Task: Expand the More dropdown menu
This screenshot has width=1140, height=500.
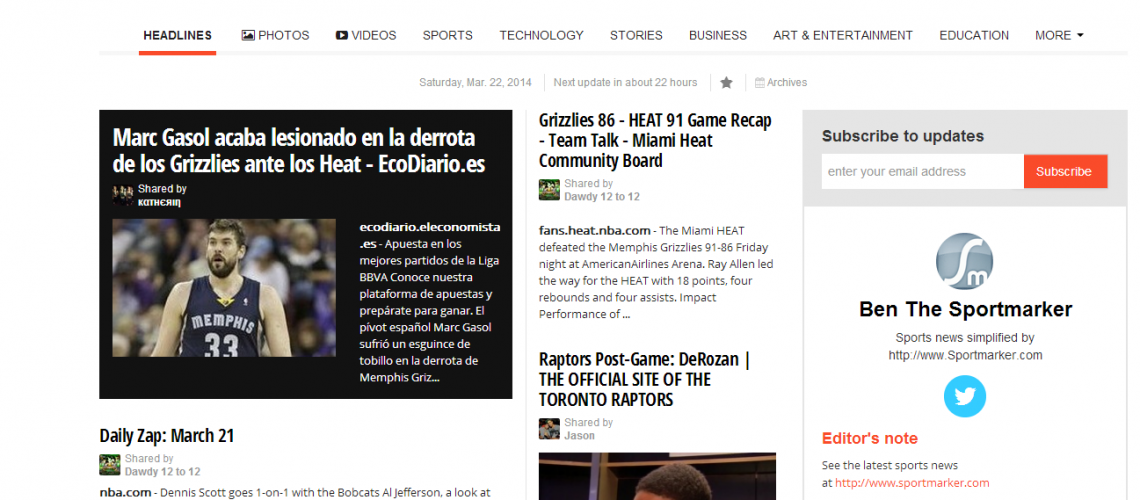Action: [1059, 35]
